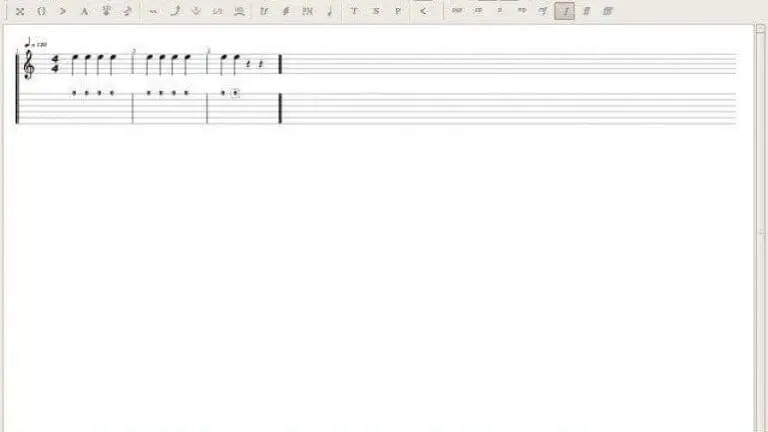Screen dimensions: 768x432
Task: Toggle the popping (P) effect
Action: [398, 11]
